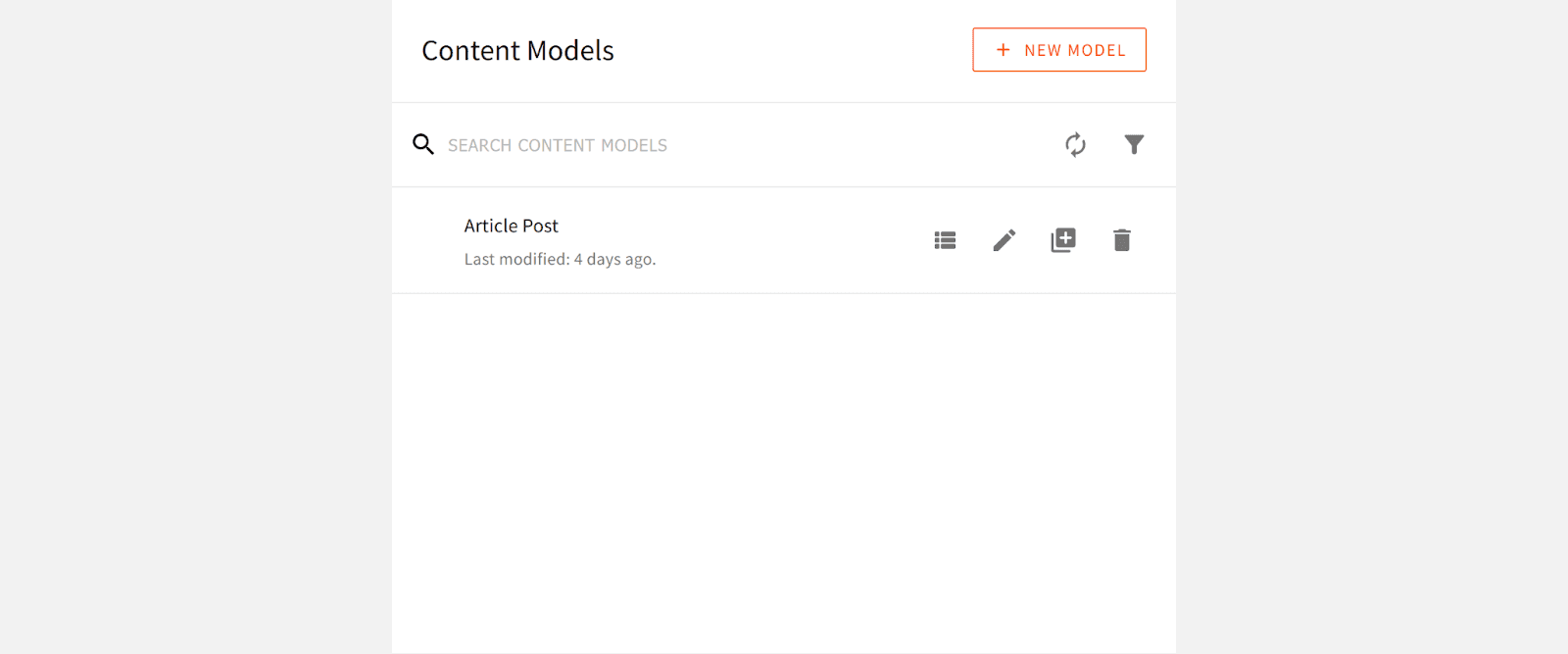Click the view entries list icon for Article Post
Viewport: 1568px width, 654px height.
[x=944, y=239]
